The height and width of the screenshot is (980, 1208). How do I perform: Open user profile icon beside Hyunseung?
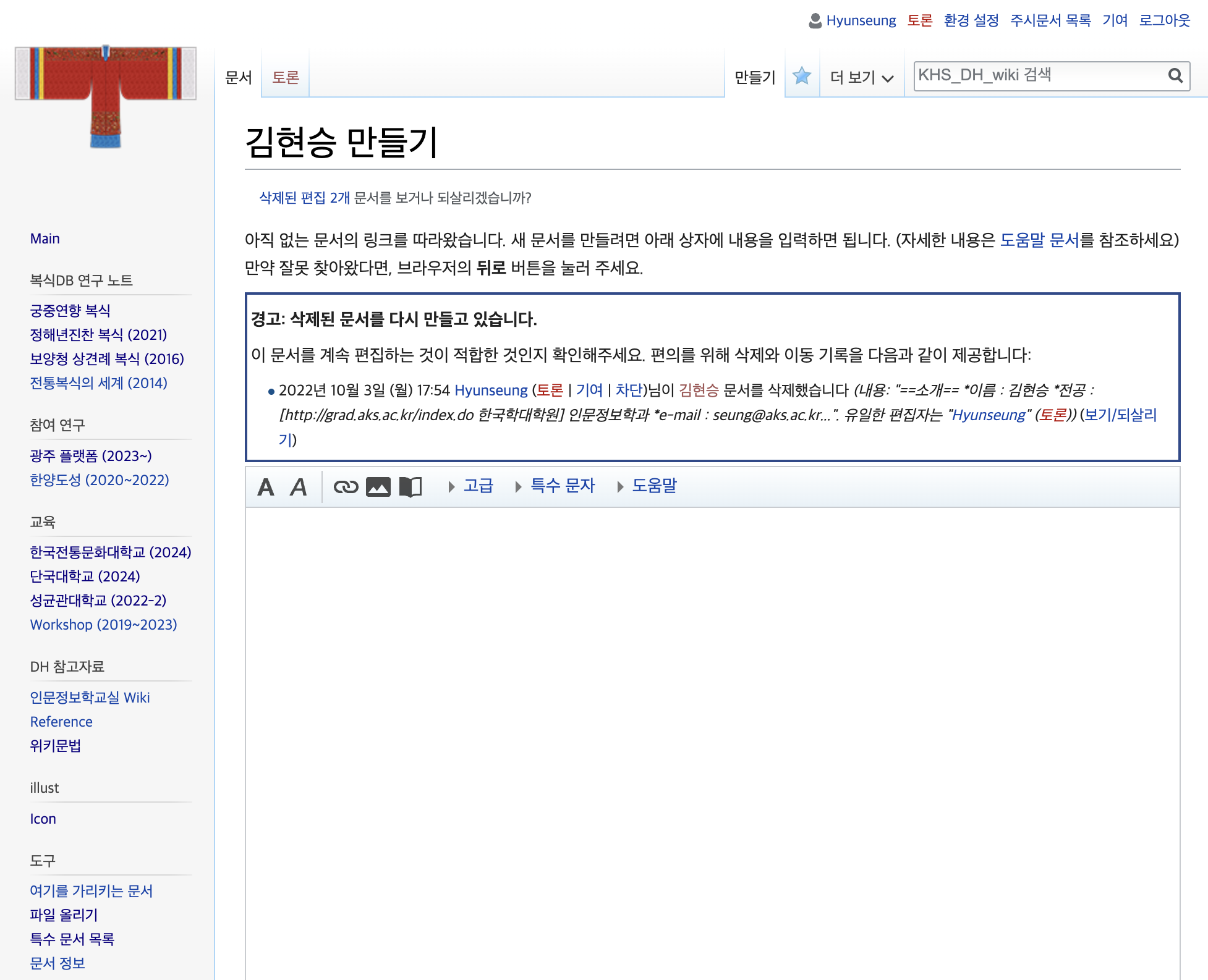coord(815,21)
